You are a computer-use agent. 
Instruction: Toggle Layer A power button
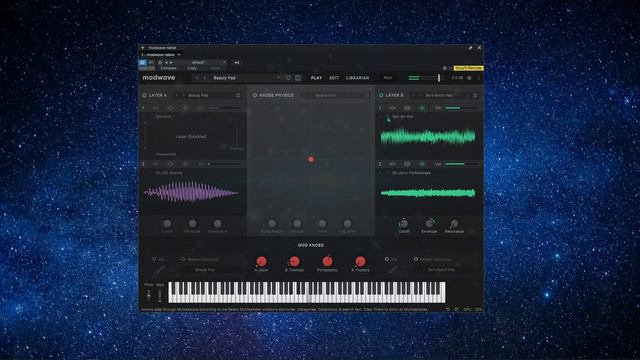pos(144,95)
